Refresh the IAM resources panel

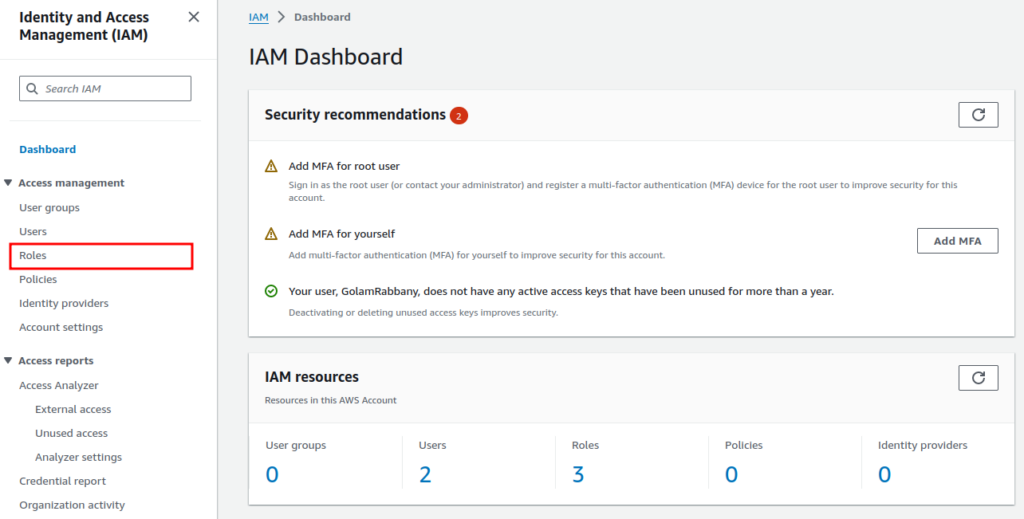pyautogui.click(x=978, y=378)
